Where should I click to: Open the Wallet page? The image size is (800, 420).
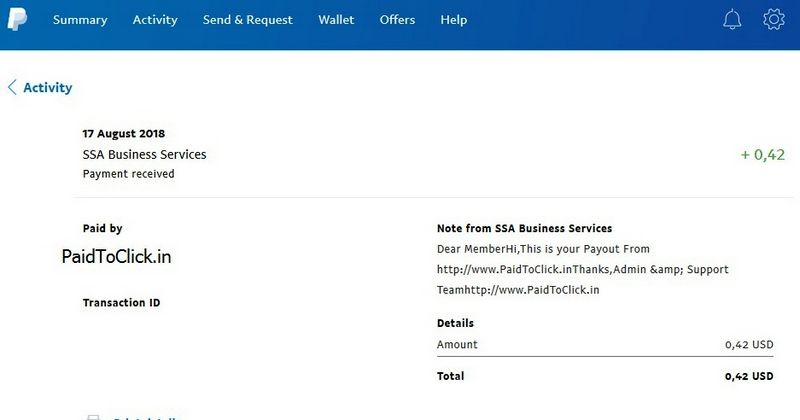(336, 20)
